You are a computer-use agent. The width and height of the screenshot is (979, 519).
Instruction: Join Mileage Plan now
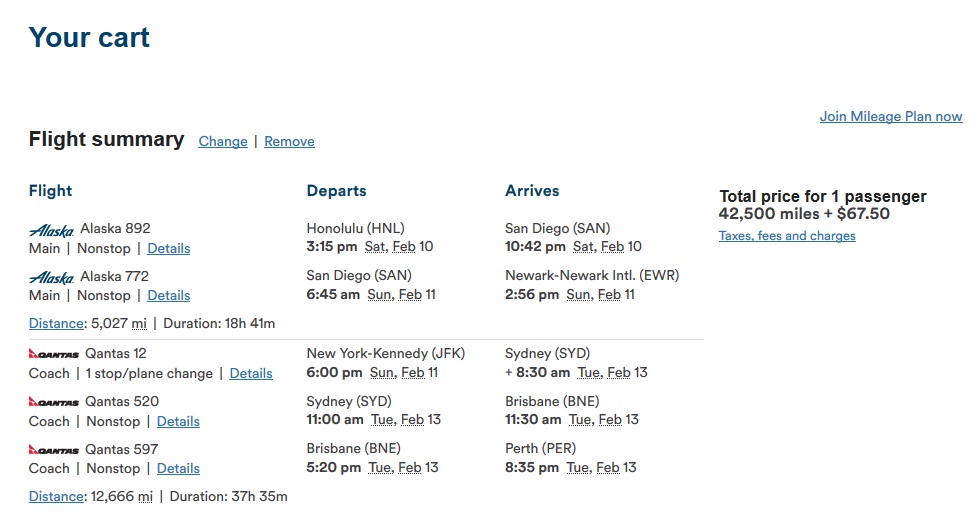tap(890, 116)
